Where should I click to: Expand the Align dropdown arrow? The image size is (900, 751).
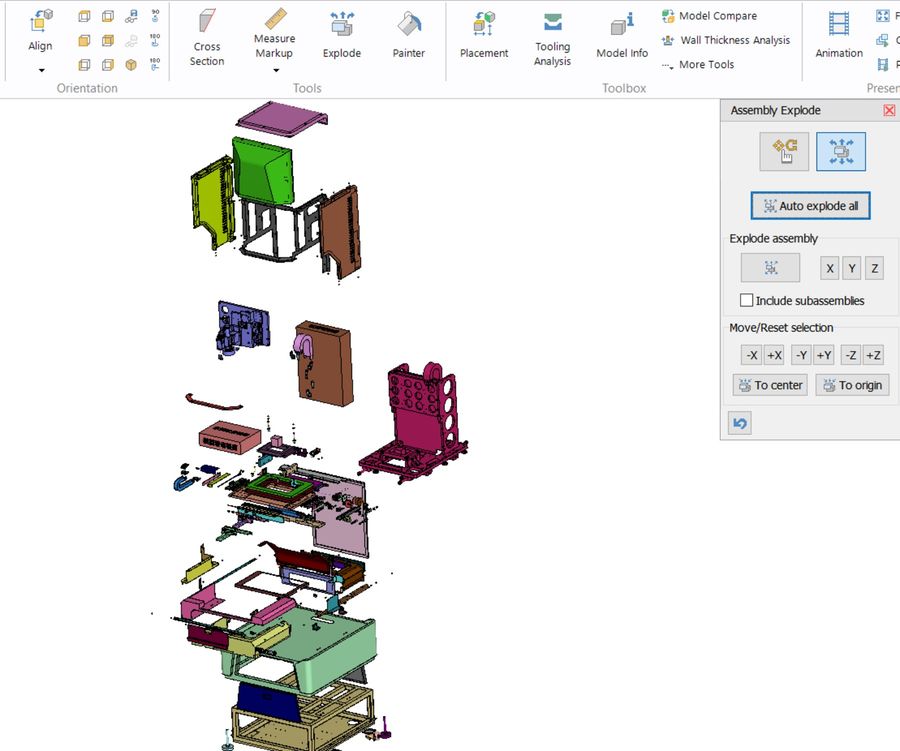[x=41, y=70]
